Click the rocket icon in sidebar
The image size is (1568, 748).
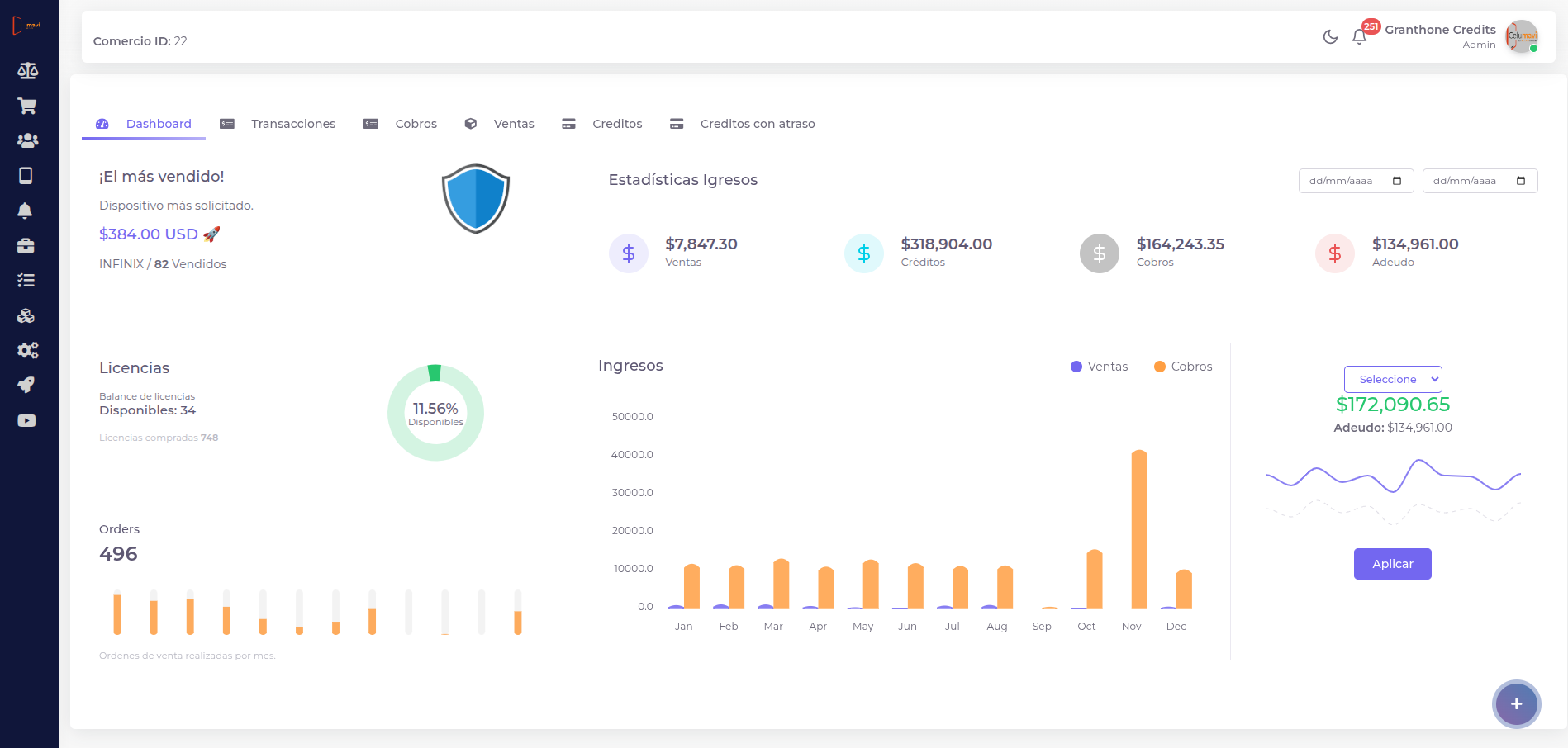coord(26,385)
